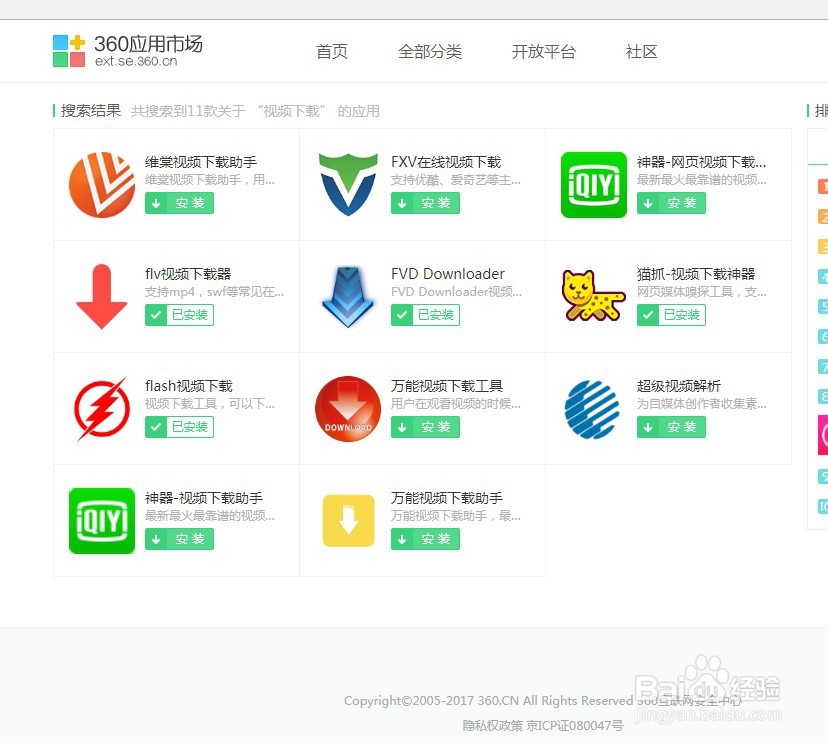Open 社区 navigation item
The width and height of the screenshot is (828, 743).
642,51
